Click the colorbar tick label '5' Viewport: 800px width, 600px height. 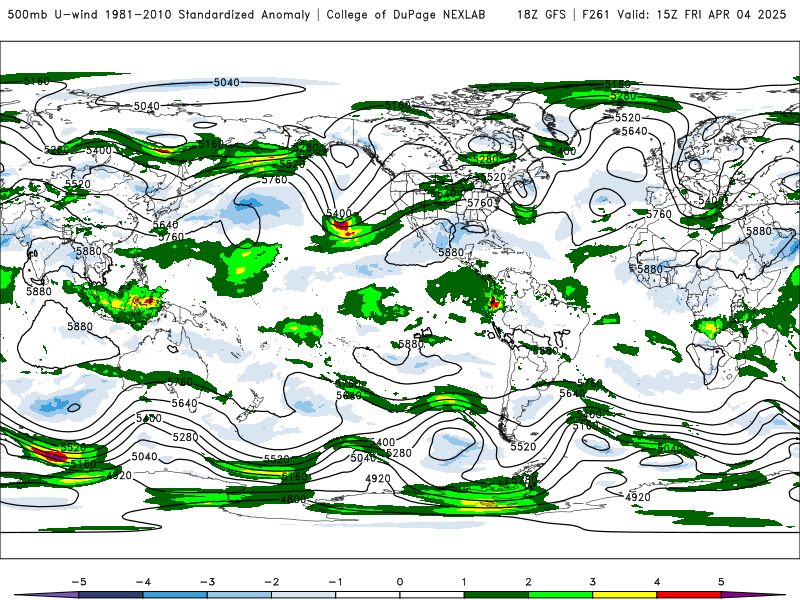pyautogui.click(x=721, y=582)
